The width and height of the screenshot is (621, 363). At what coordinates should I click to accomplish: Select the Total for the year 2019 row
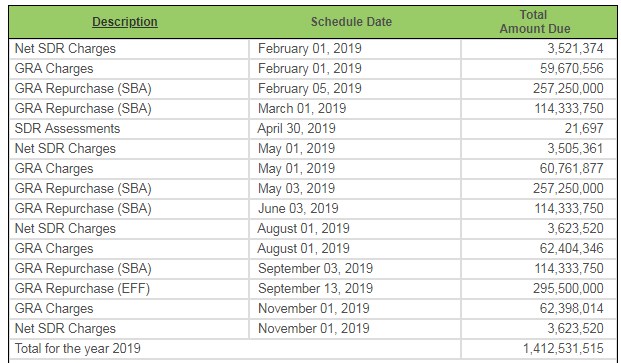pos(313,349)
